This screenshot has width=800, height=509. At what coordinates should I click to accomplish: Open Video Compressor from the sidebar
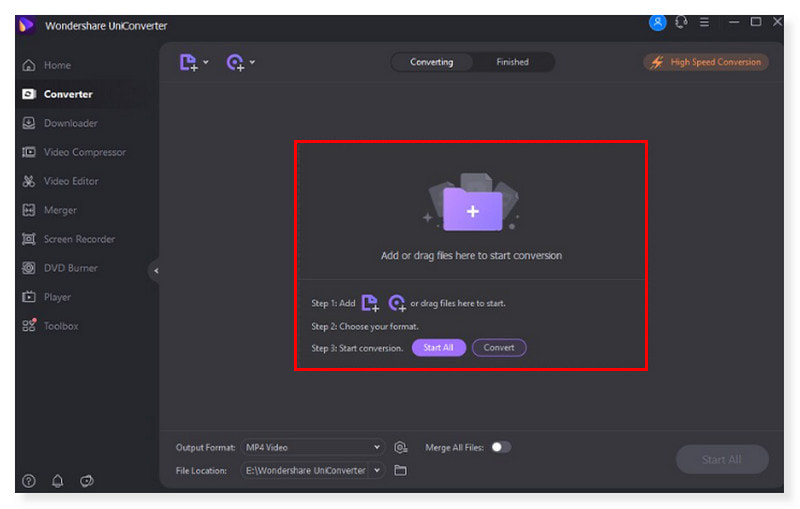coord(84,152)
